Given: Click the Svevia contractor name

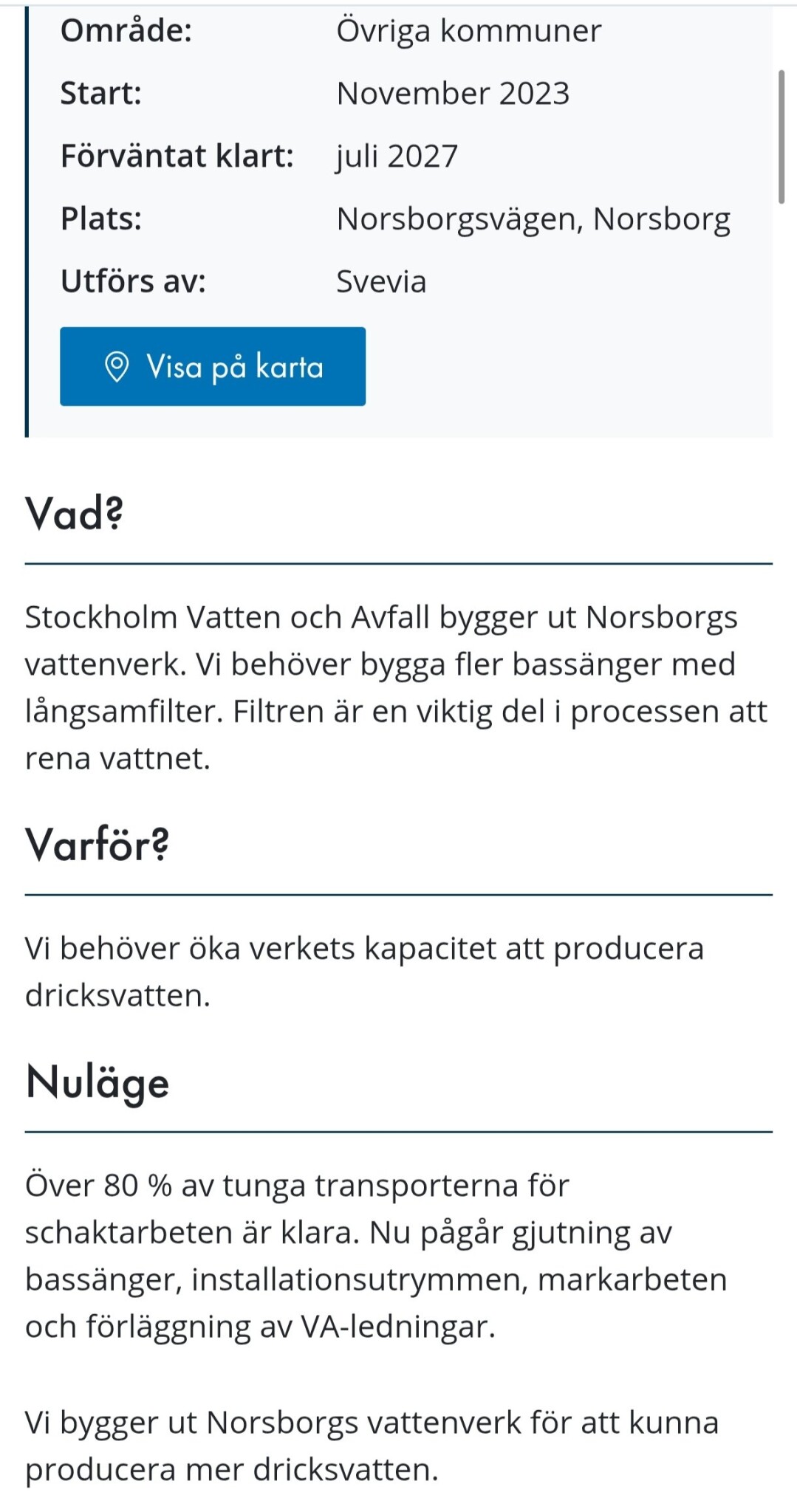Looking at the screenshot, I should [381, 281].
